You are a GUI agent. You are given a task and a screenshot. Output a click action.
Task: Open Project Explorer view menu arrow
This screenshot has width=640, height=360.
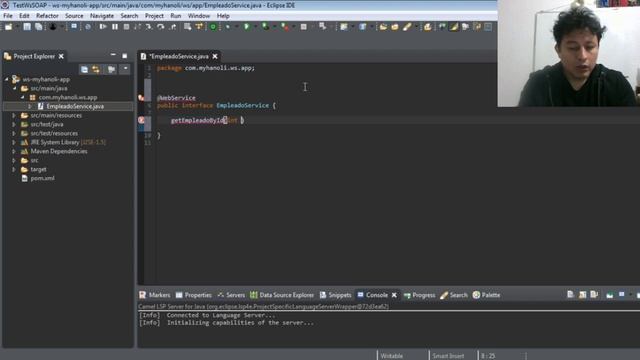(125, 69)
